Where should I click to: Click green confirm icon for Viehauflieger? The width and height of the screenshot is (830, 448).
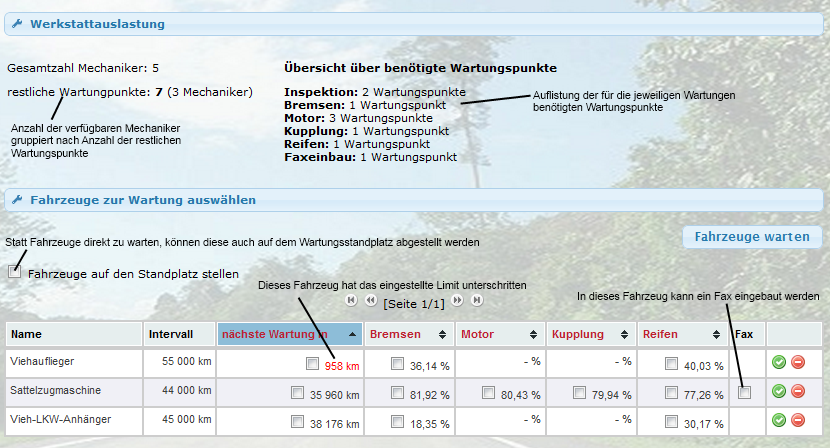779,362
